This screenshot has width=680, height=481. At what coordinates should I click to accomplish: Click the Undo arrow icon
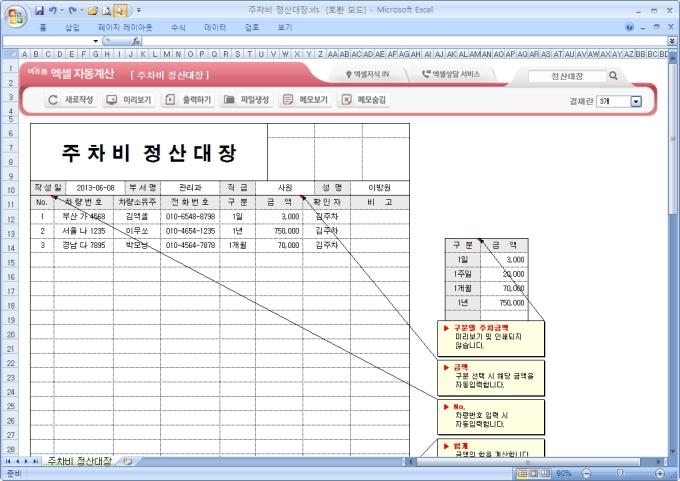52,10
